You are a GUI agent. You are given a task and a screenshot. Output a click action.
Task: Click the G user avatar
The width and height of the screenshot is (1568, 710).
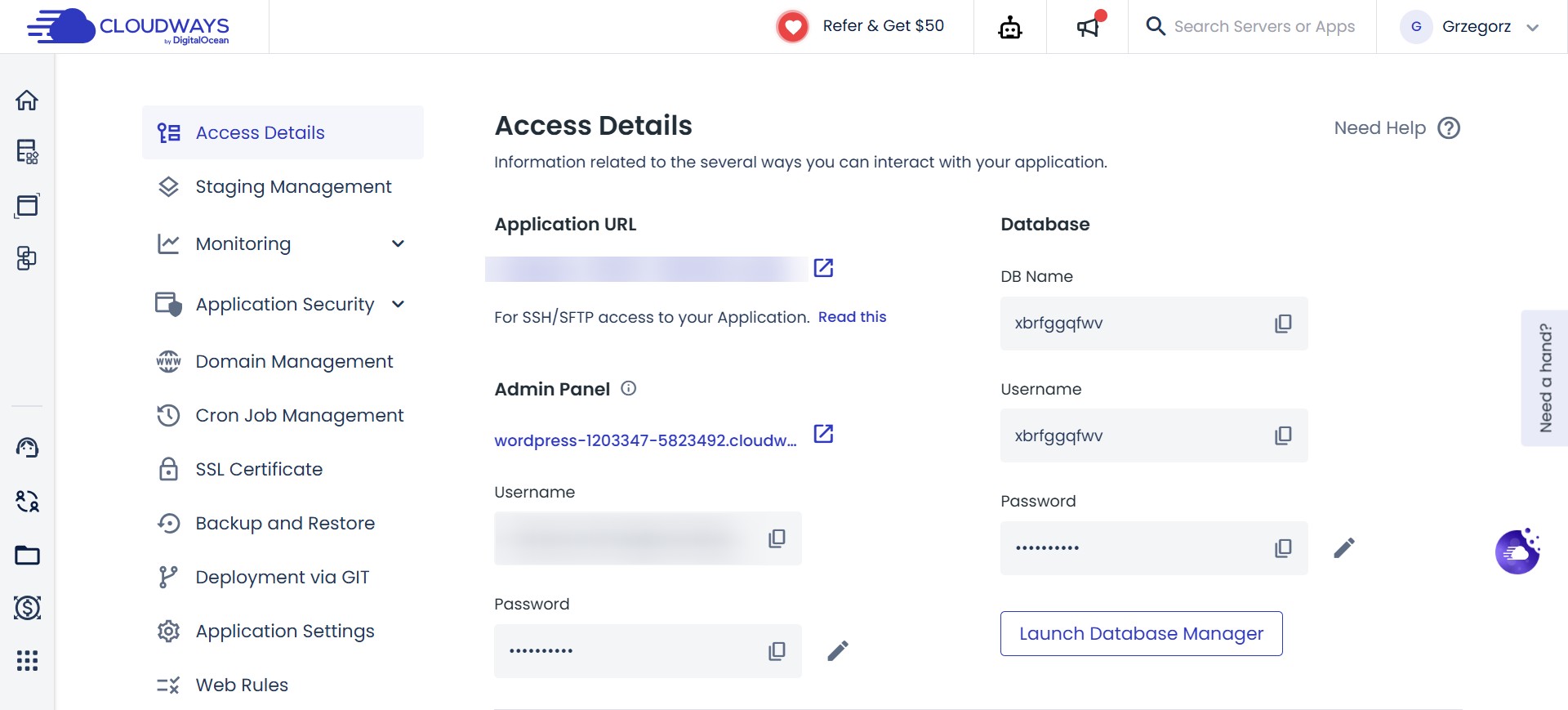coord(1416,27)
